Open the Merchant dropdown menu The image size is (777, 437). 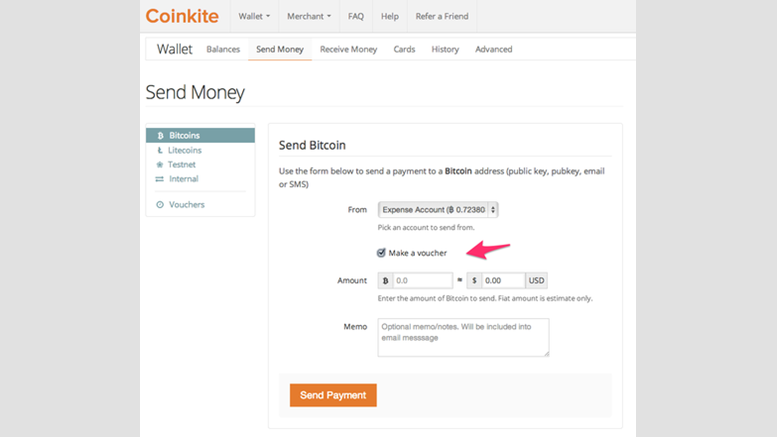coord(309,16)
